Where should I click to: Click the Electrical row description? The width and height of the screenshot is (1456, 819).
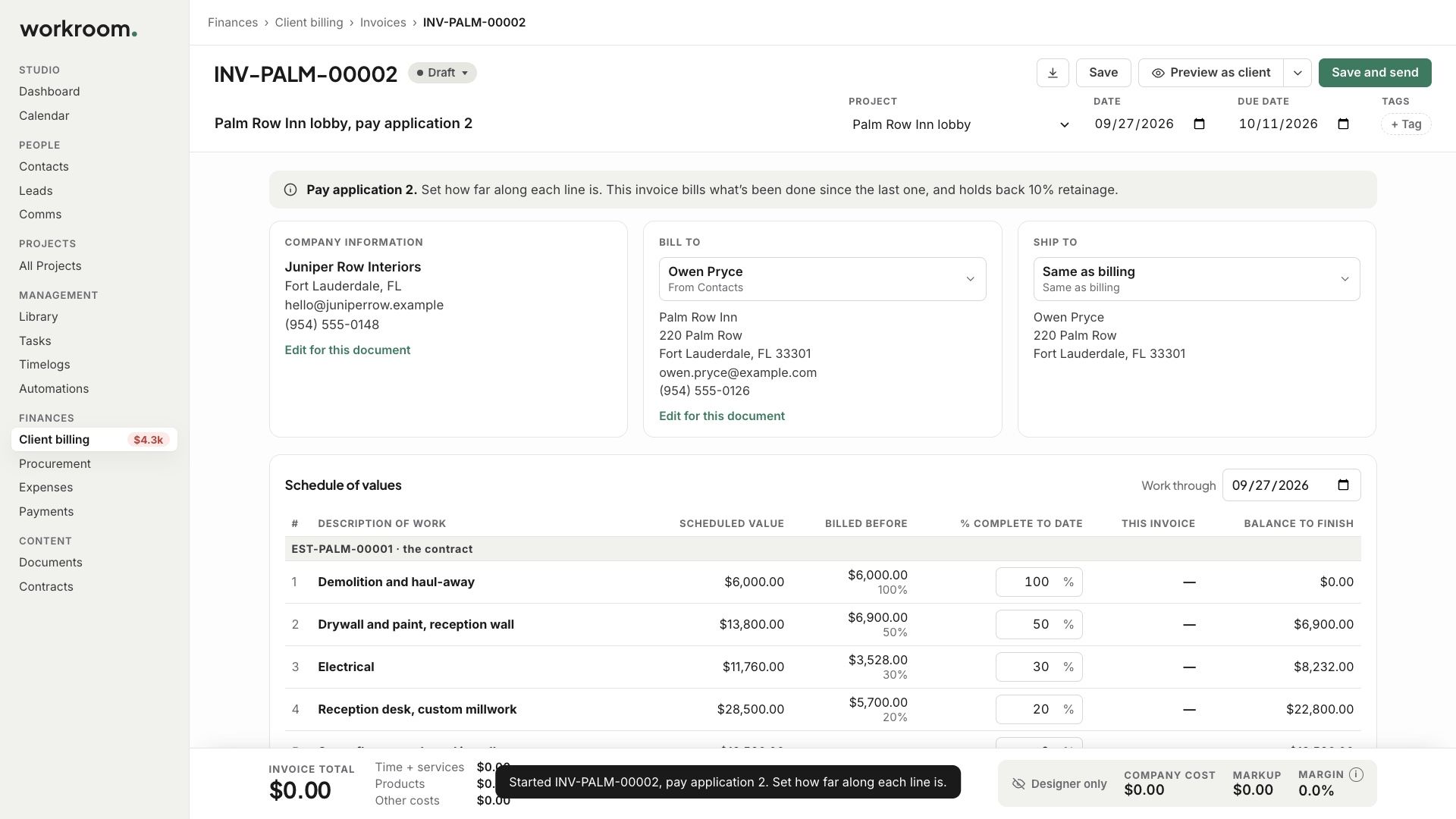pyautogui.click(x=346, y=667)
